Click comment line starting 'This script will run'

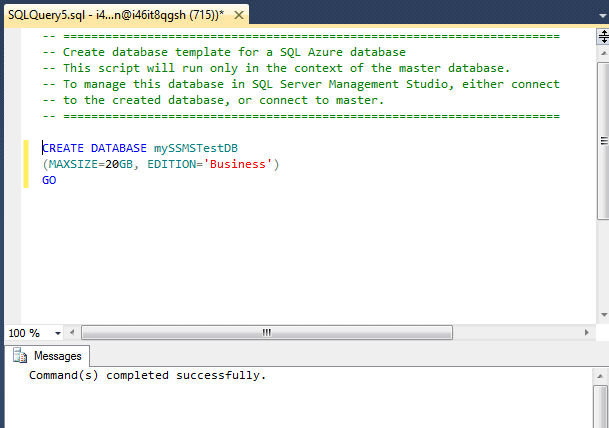(x=276, y=68)
